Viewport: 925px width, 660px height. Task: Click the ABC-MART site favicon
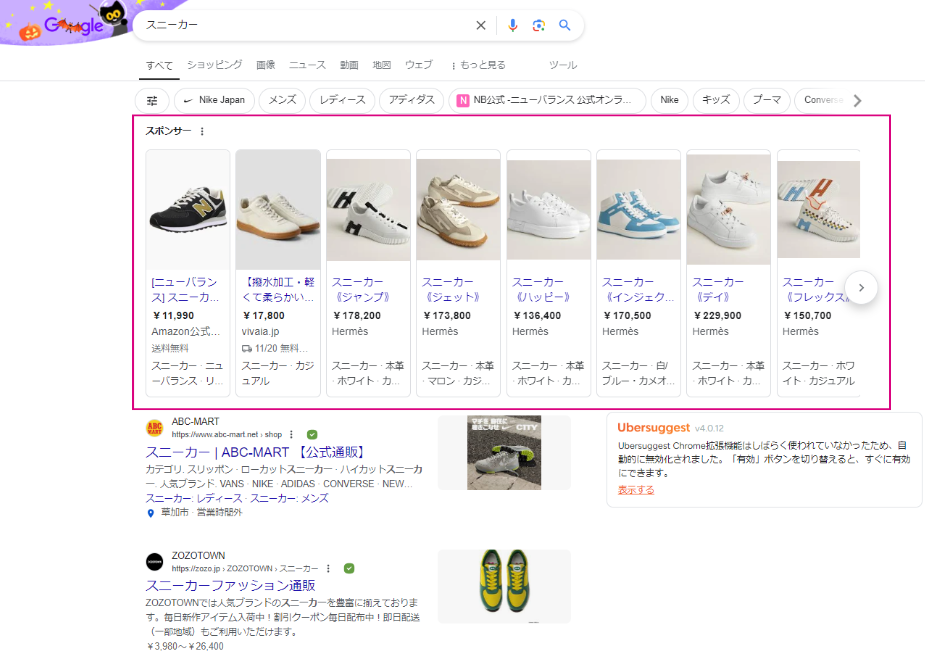point(155,428)
